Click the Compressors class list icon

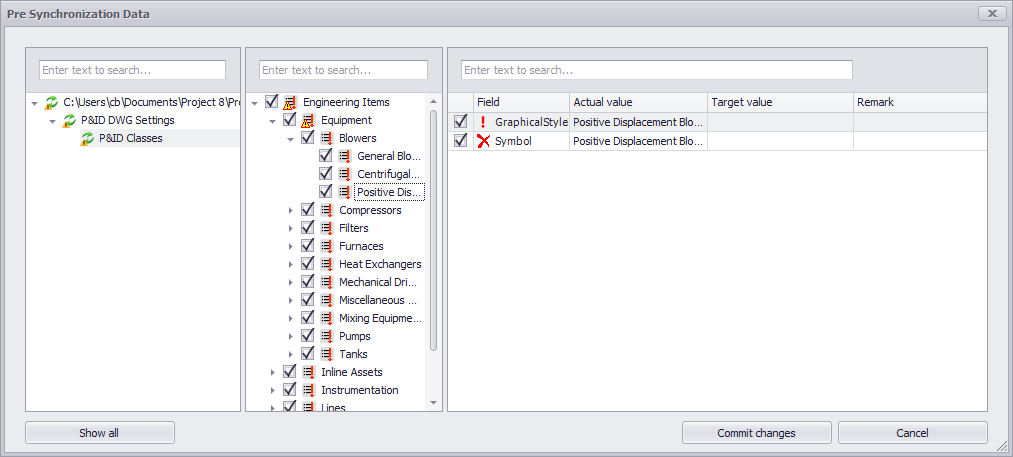pos(326,210)
